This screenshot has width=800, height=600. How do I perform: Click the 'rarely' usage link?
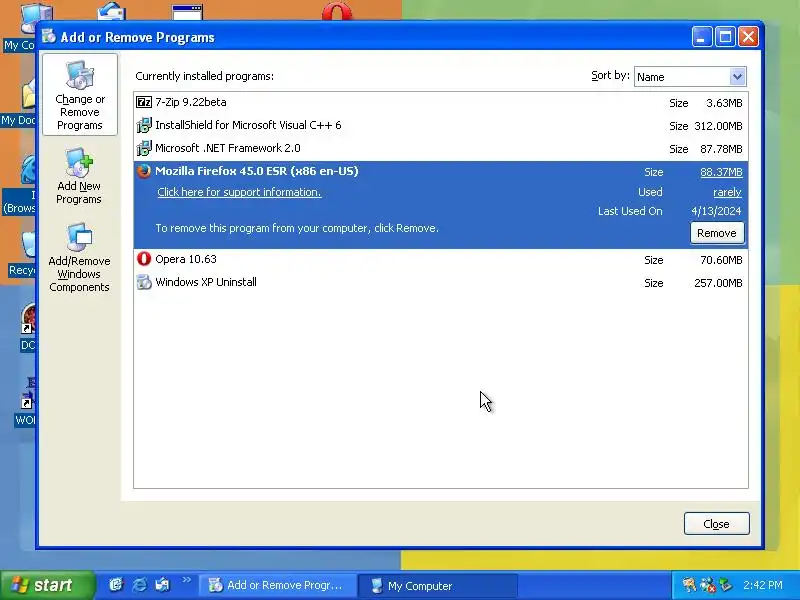point(727,192)
